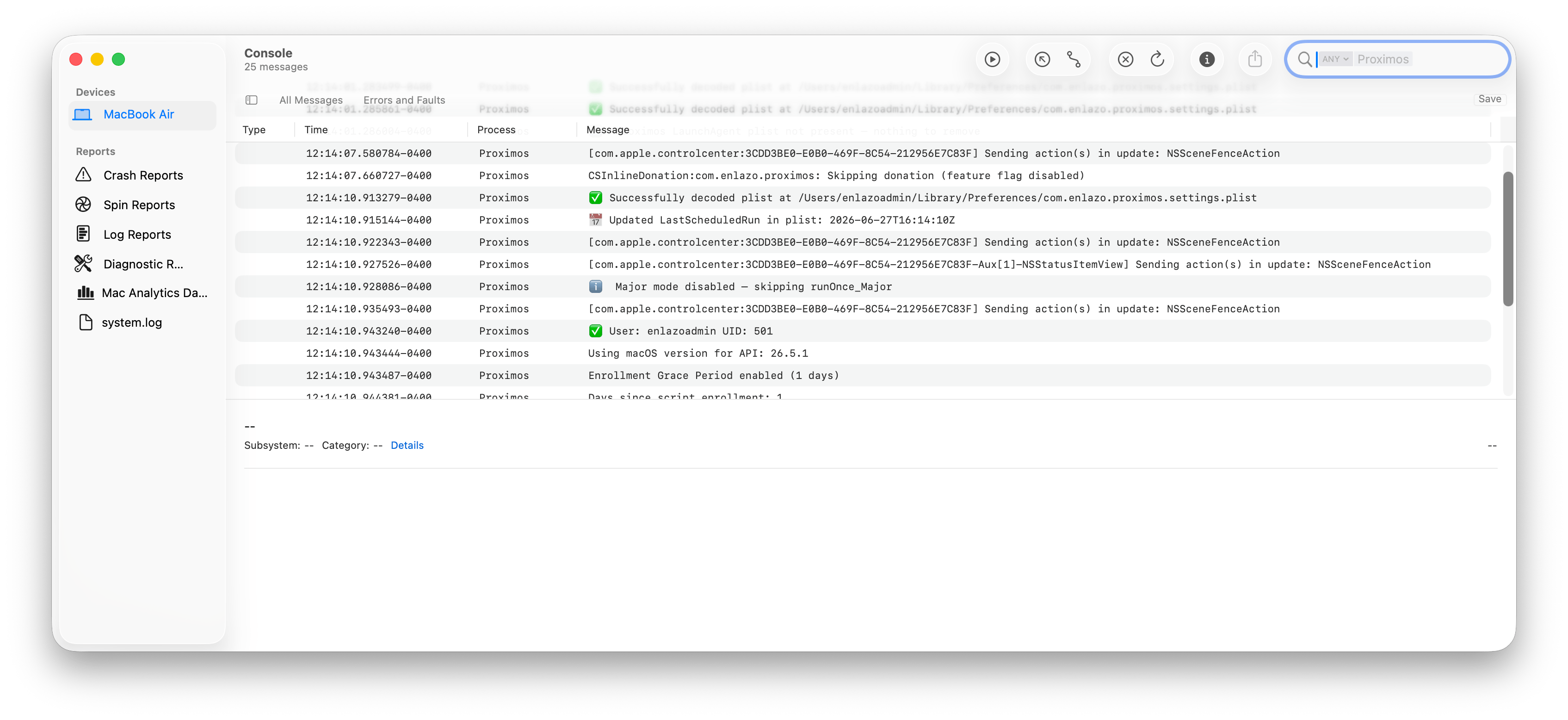Screen dimensions: 1568x720
Task: Click the blue info emoji on Major mode row
Action: [595, 286]
